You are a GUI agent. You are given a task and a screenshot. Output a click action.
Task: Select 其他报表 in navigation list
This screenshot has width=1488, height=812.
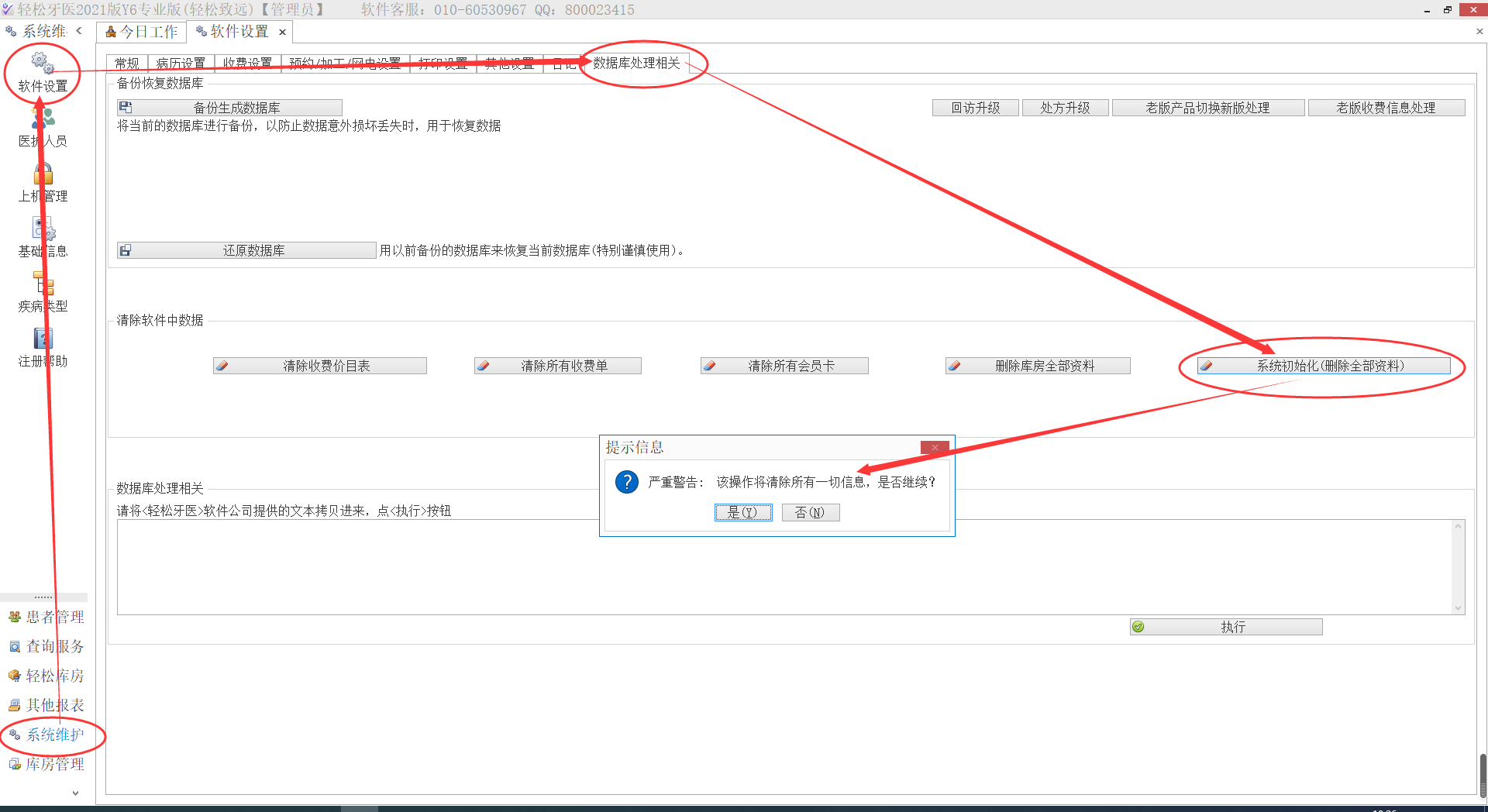(x=46, y=705)
